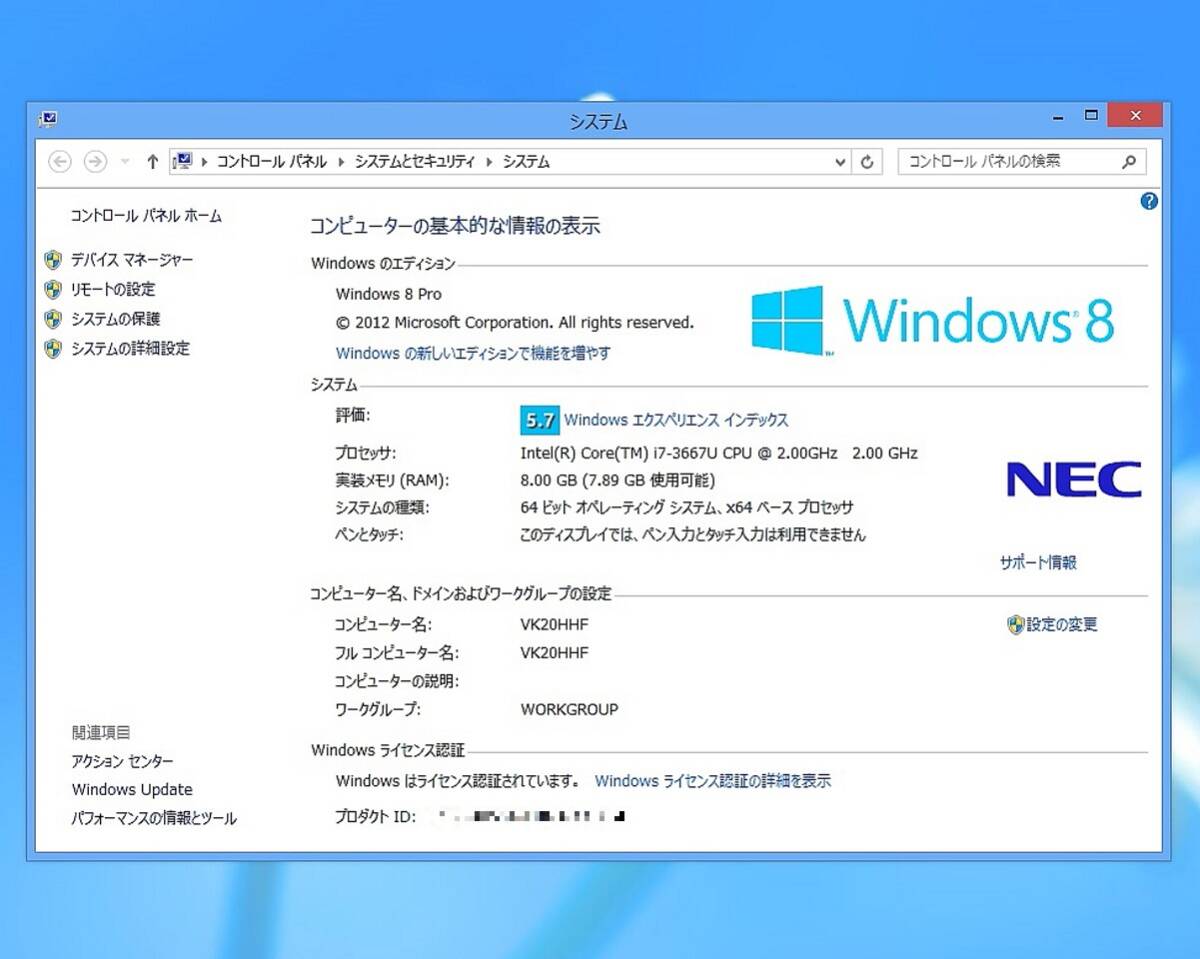This screenshot has height=959, width=1200.
Task: Click the System window title bar icon
Action: point(48,120)
